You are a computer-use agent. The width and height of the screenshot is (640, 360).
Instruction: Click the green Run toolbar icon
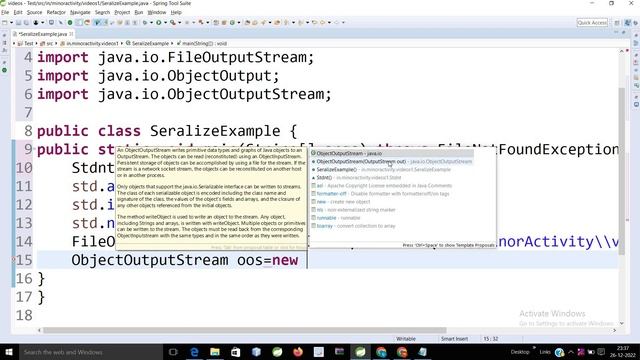point(159,22)
